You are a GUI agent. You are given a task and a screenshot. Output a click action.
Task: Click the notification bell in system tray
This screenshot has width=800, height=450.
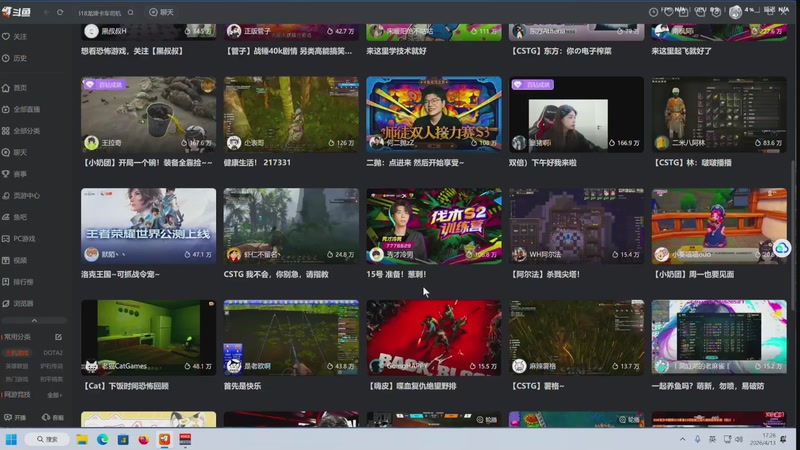click(x=783, y=439)
